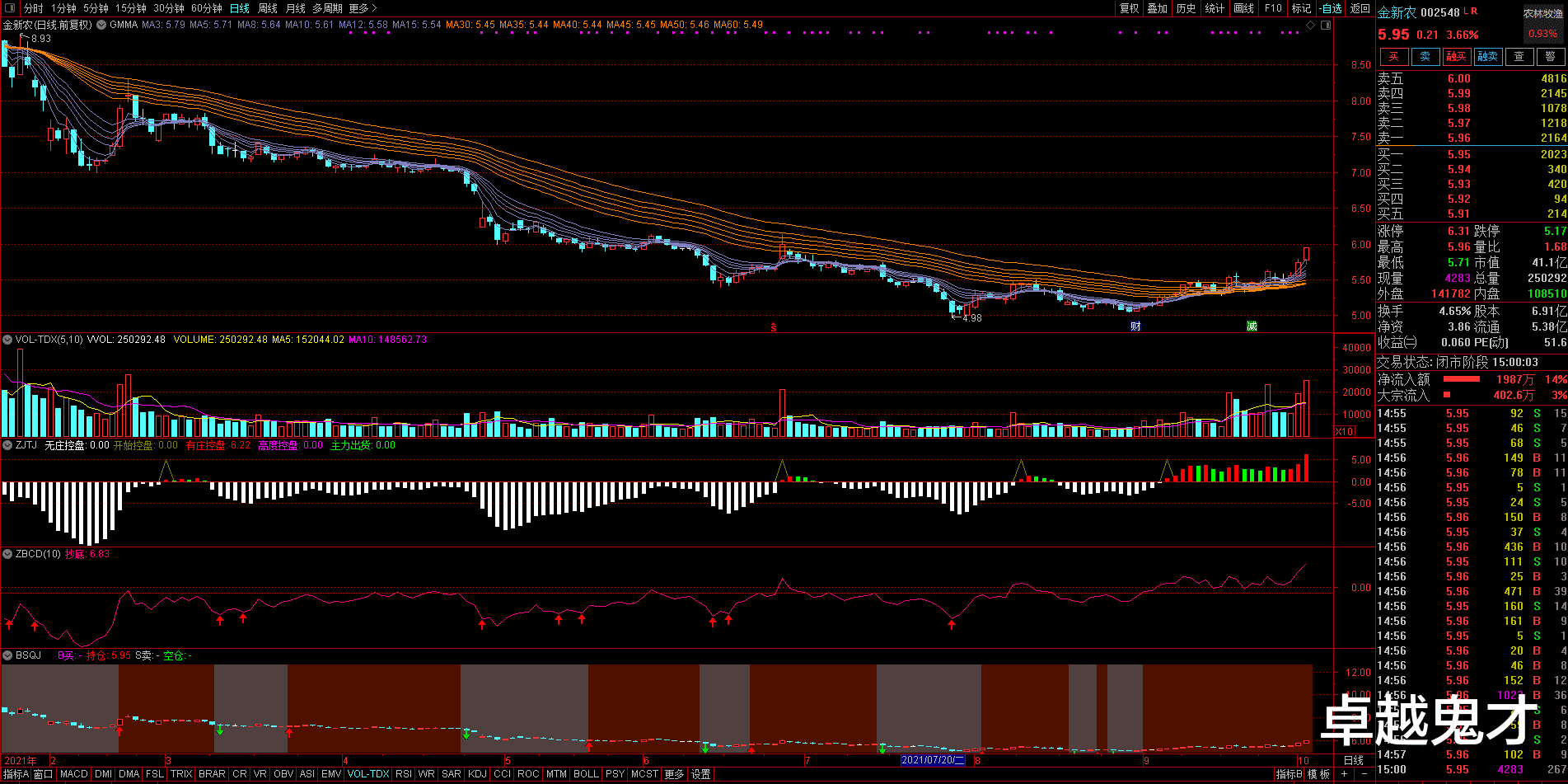1568x784 pixels.
Task: Select the 指标B tab at bottom
Action: pos(1289,774)
